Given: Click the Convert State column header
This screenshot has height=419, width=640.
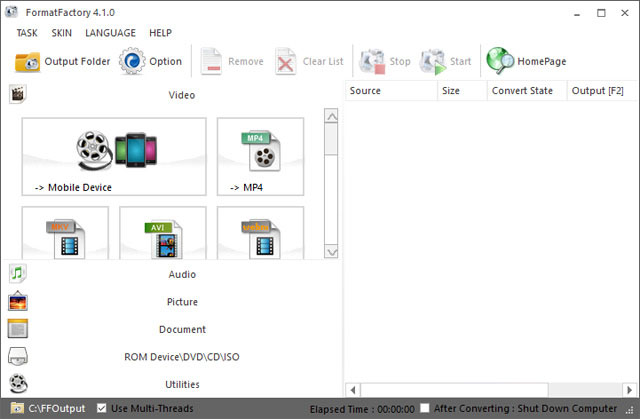Looking at the screenshot, I should point(527,91).
